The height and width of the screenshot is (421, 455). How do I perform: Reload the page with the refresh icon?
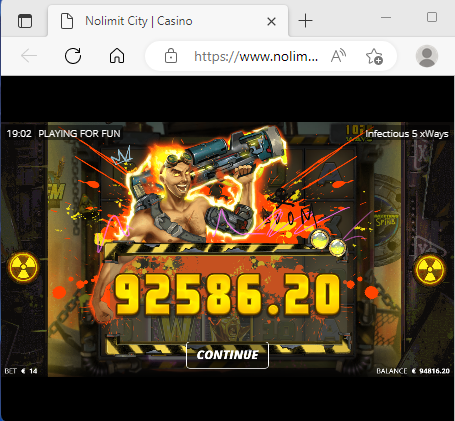tap(73, 56)
